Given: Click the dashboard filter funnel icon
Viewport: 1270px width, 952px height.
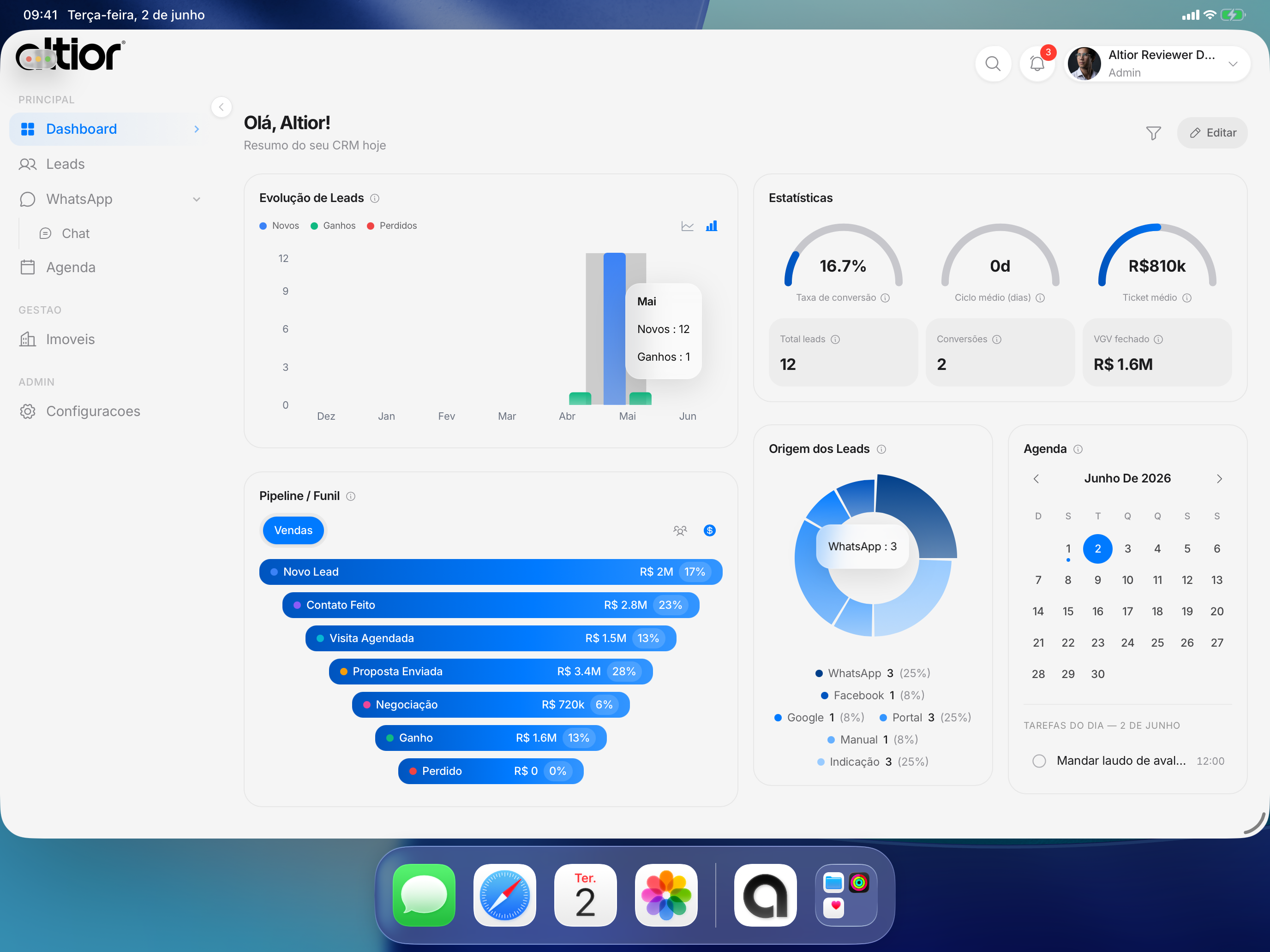Looking at the screenshot, I should (1153, 133).
